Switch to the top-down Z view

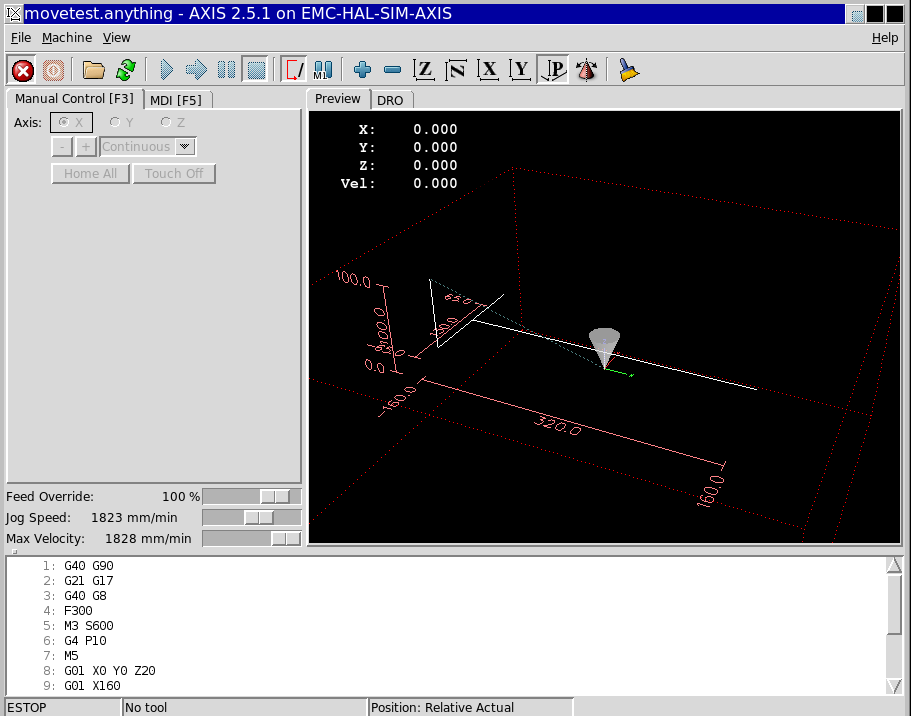click(x=424, y=70)
